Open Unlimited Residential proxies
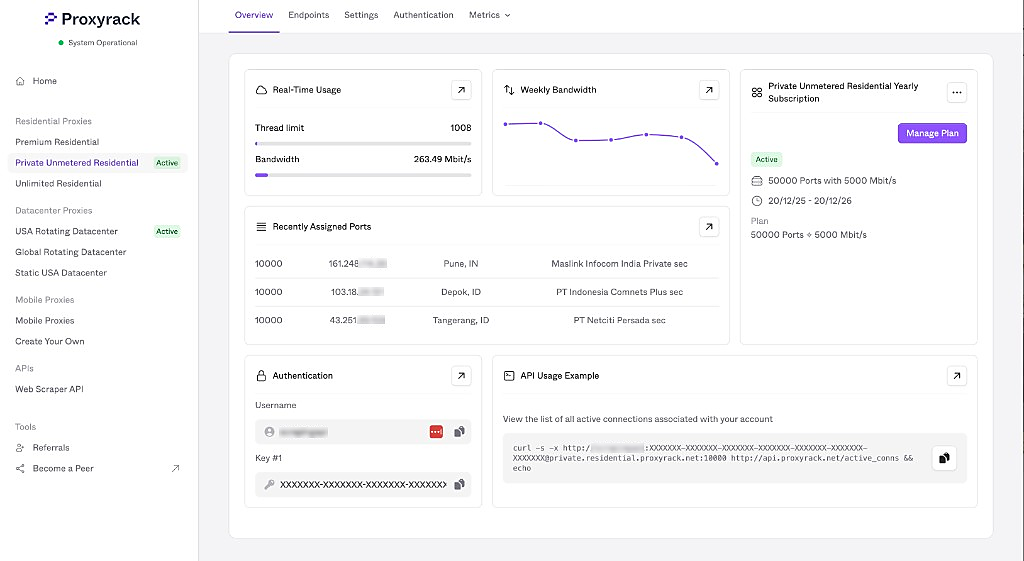1024x561 pixels. (x=59, y=184)
